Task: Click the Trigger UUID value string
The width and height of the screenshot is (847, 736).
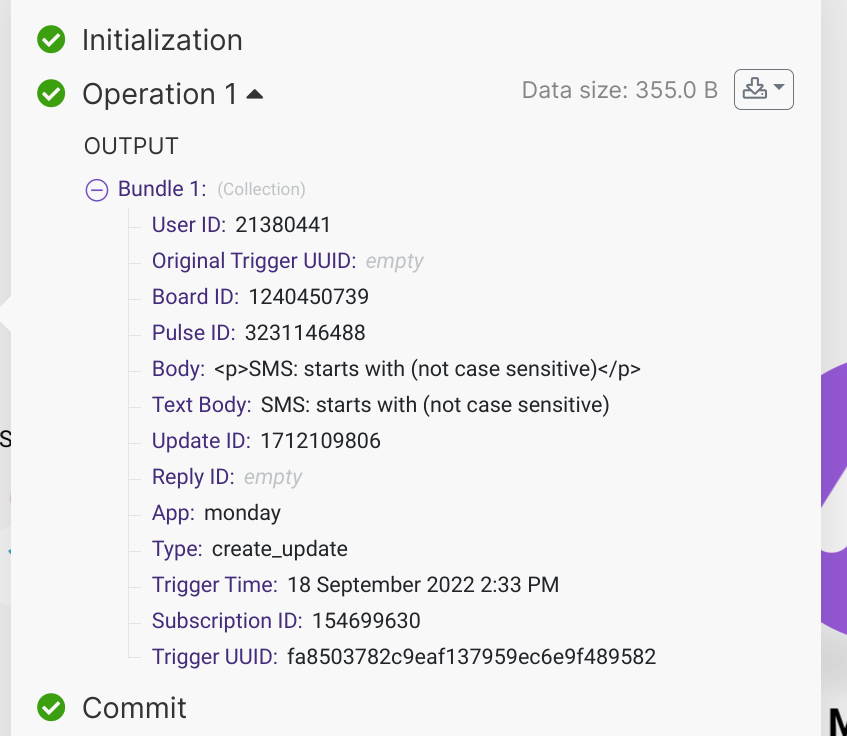Action: tap(472, 657)
